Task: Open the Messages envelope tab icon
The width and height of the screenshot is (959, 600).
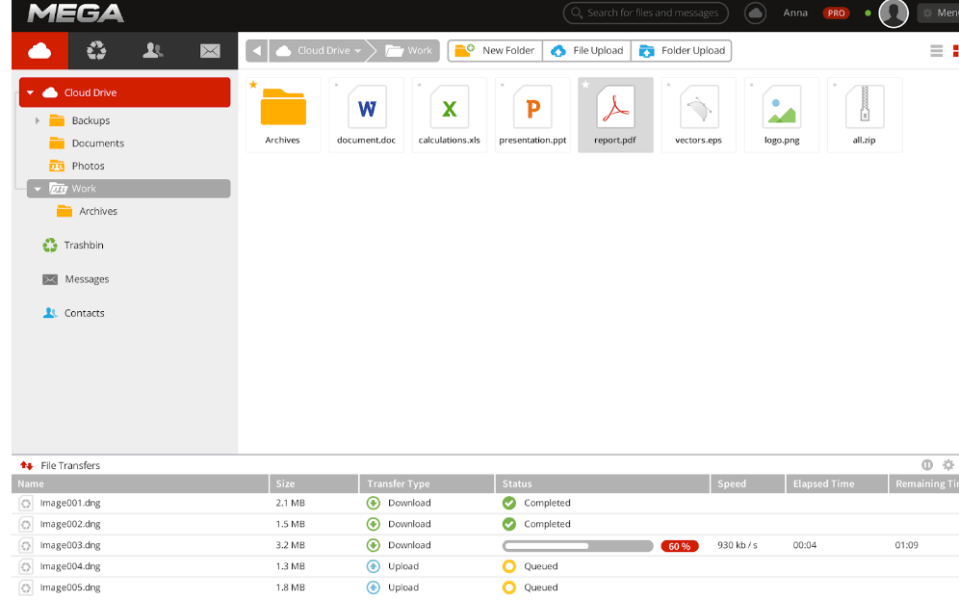Action: click(x=209, y=50)
